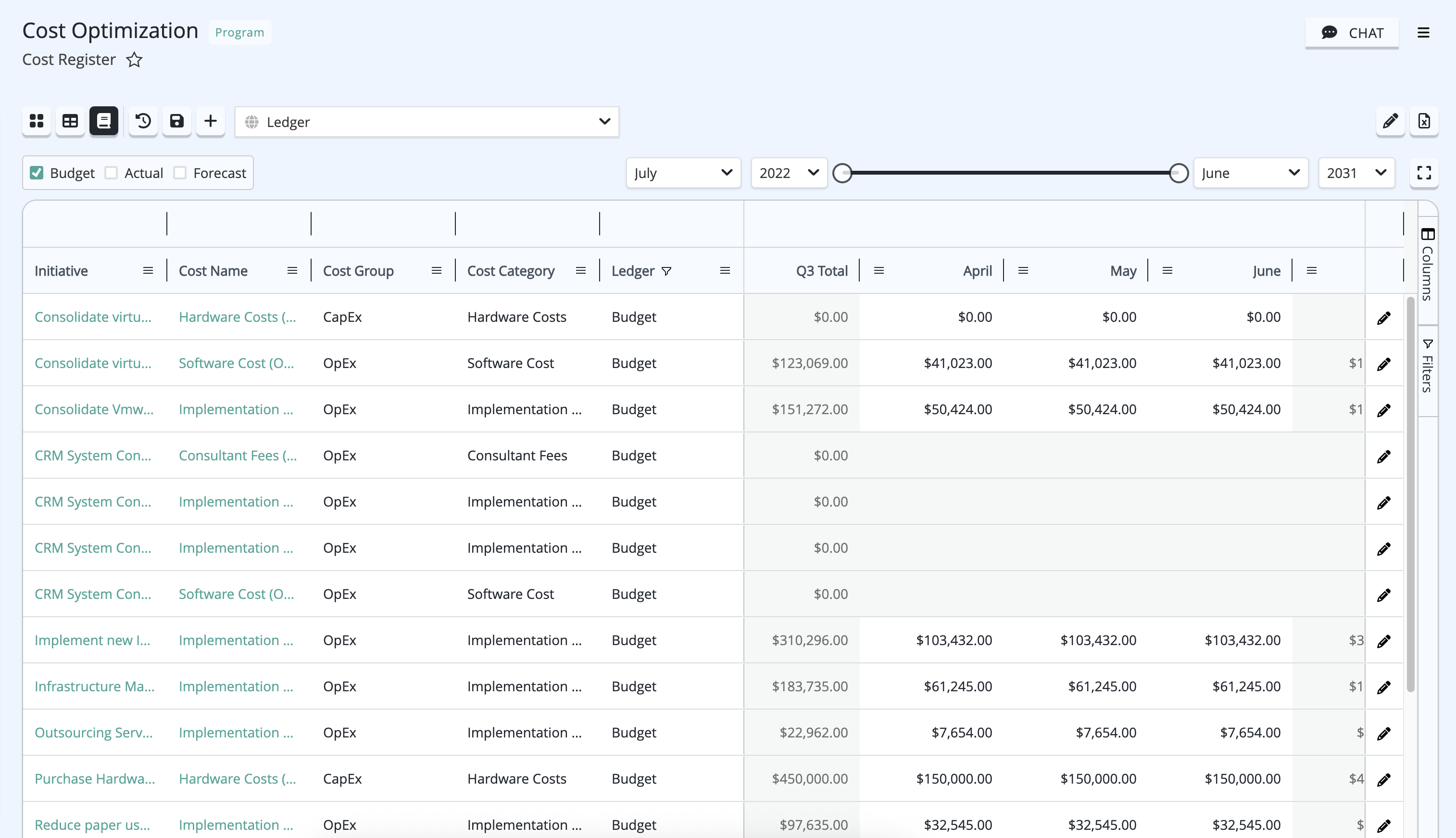
Task: Click the save disk icon
Action: (x=176, y=121)
